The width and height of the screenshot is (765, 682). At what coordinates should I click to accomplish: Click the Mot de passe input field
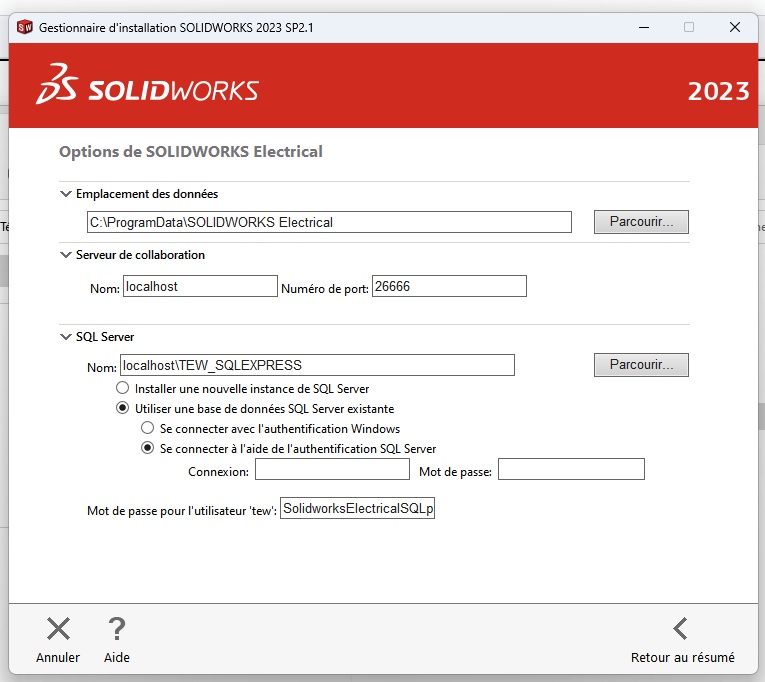click(571, 469)
